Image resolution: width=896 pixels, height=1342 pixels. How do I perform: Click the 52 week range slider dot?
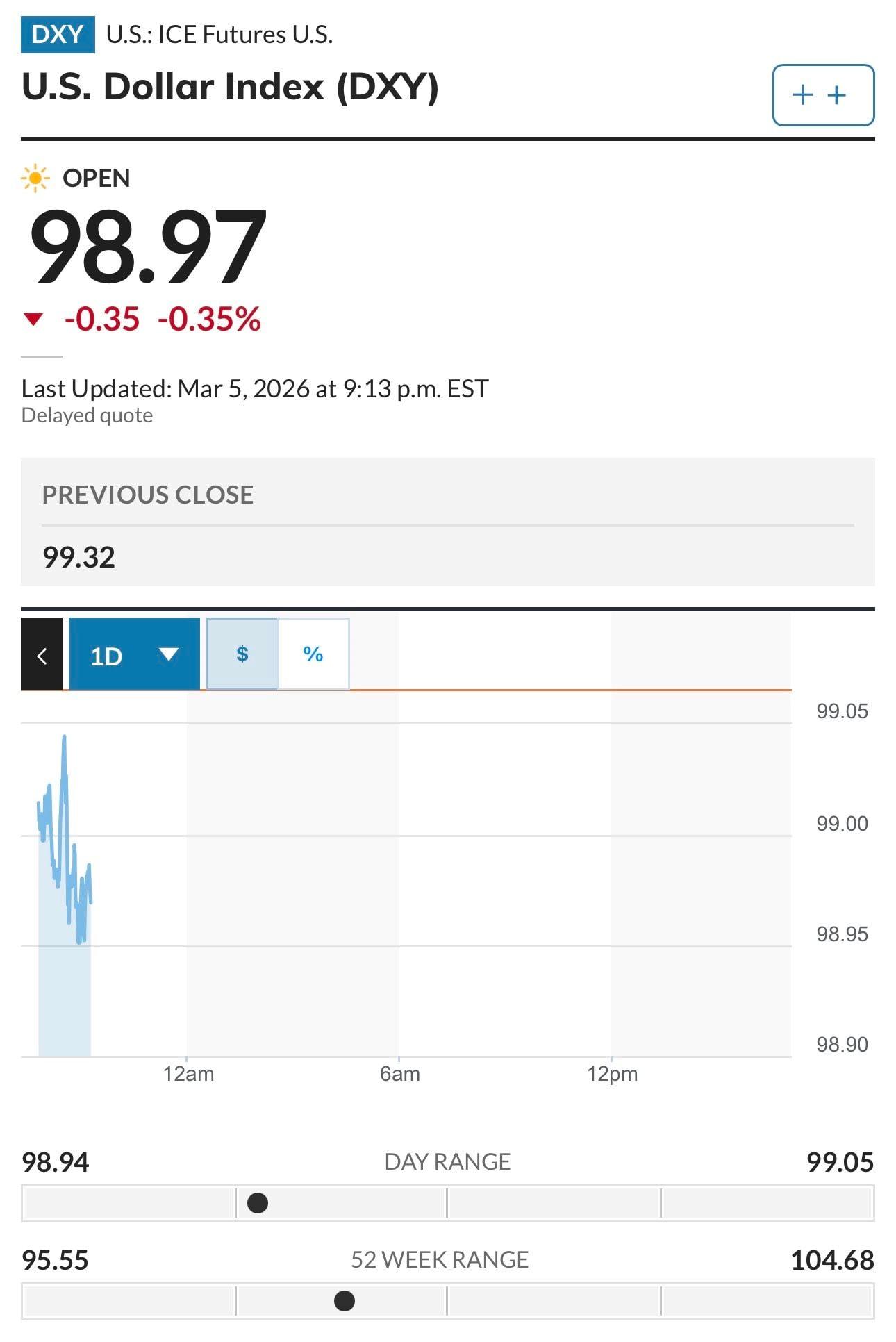click(x=345, y=1300)
